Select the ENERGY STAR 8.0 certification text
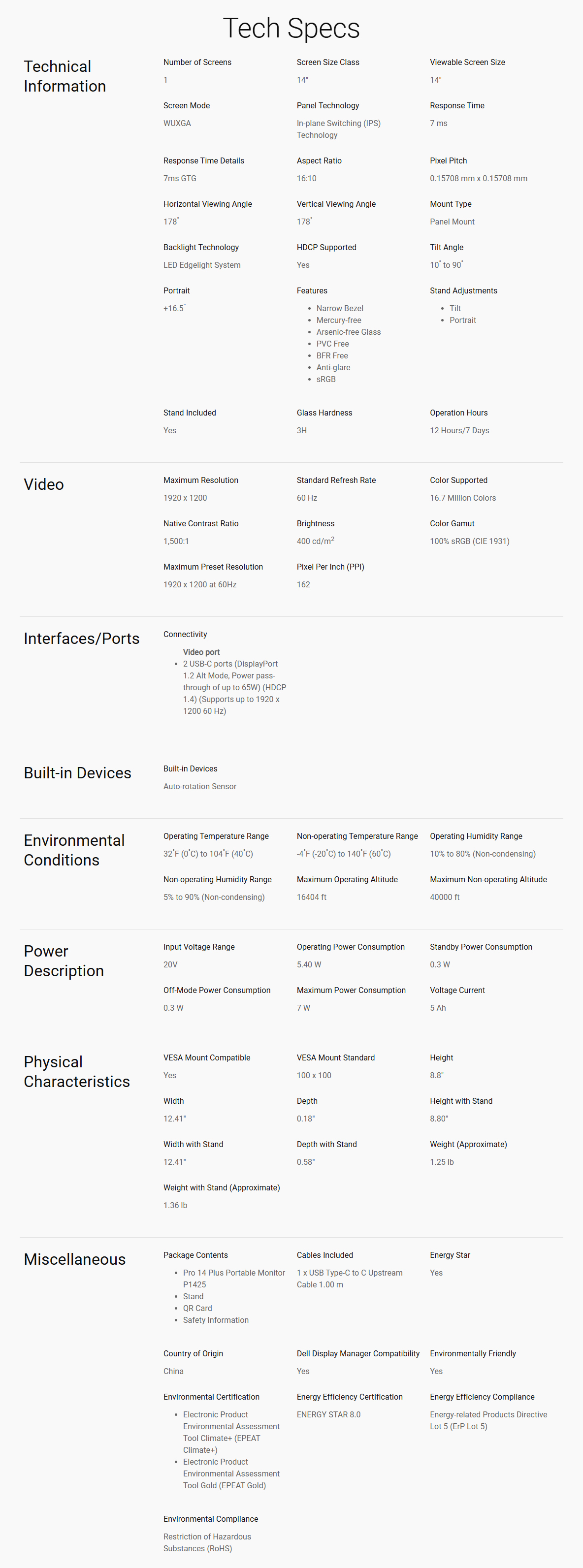Viewport: 583px width, 1568px height. point(328,1414)
